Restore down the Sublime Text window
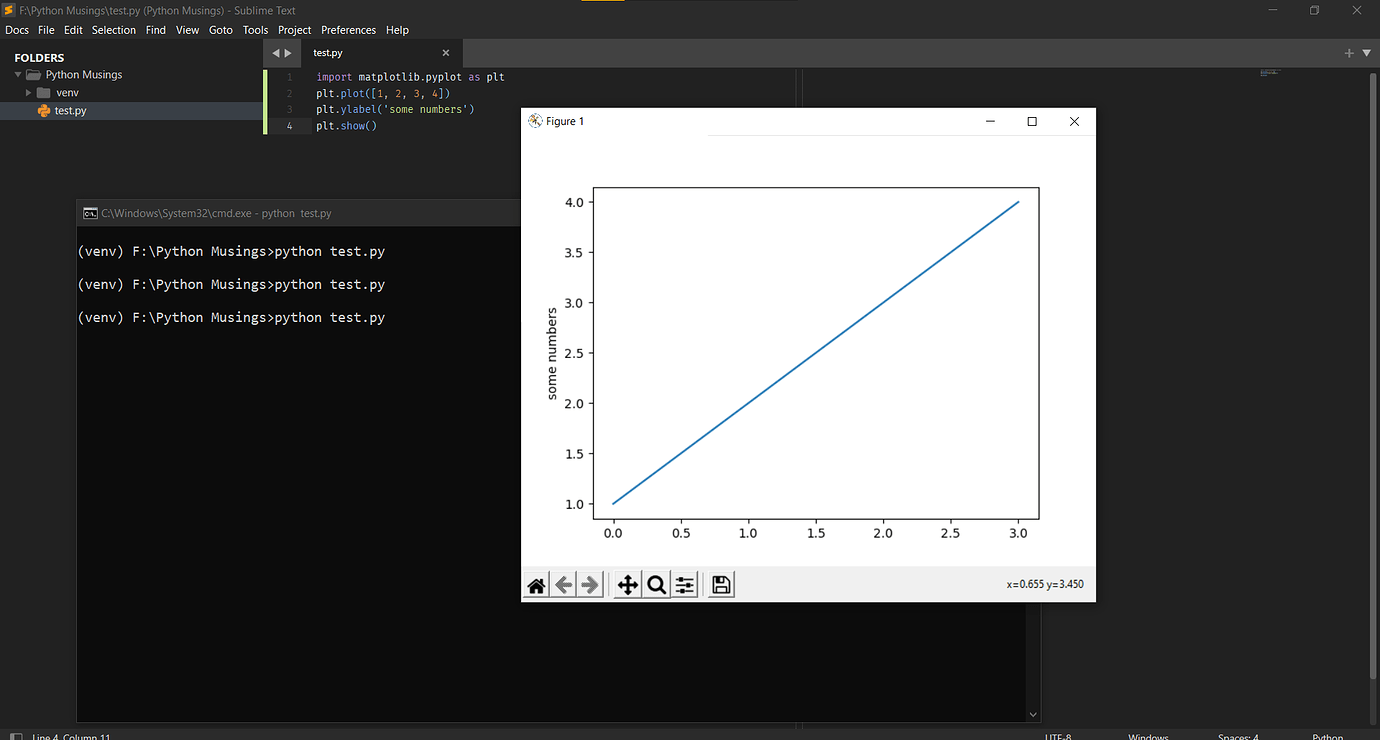Viewport: 1380px width, 740px height. [1314, 10]
